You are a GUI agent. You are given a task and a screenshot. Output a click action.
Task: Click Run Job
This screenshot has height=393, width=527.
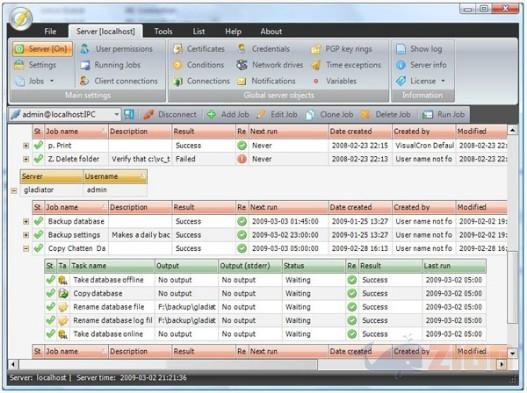(x=443, y=115)
